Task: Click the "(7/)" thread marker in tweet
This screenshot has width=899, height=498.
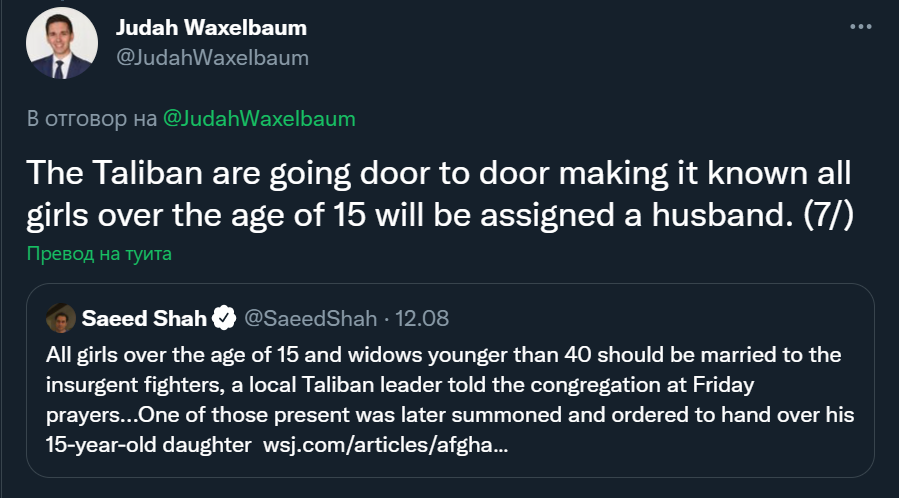Action: click(x=828, y=215)
